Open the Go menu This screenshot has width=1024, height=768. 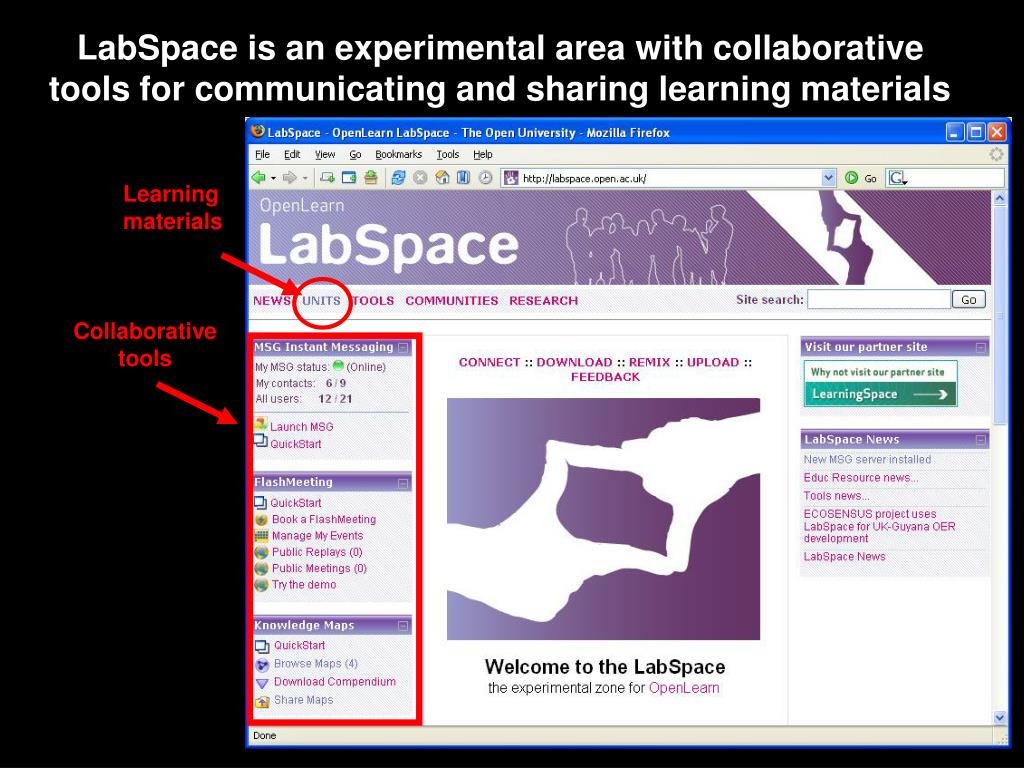click(x=355, y=155)
